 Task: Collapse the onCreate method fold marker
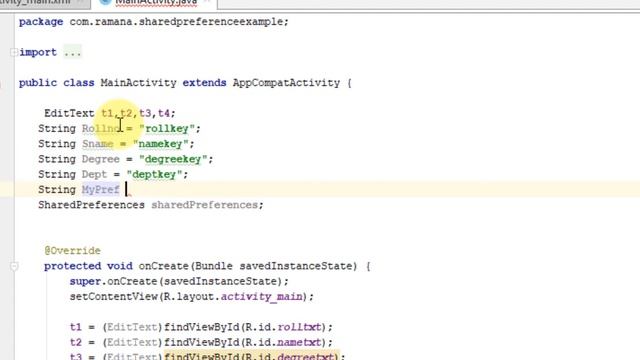(x=14, y=267)
